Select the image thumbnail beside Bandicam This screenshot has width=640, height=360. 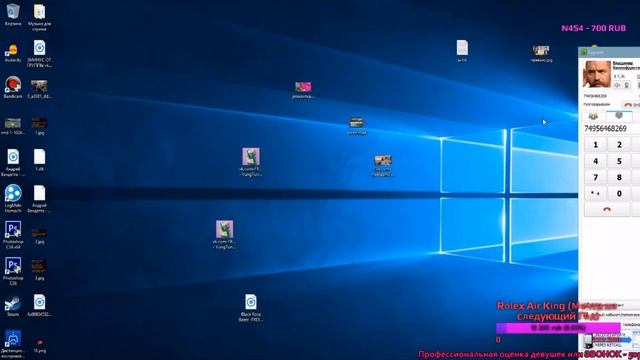pos(39,89)
